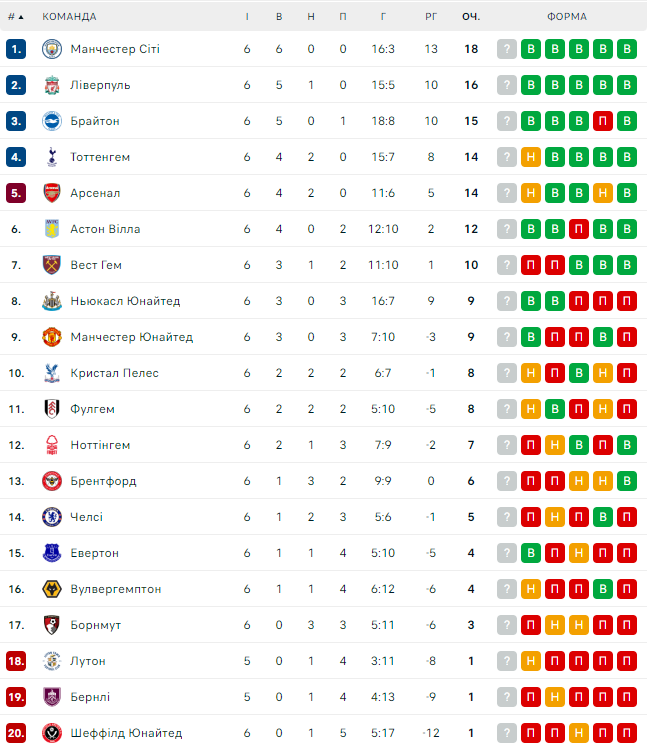Click Sheffield United's position 20 rank badge
Screen dimensions: 648x750
(15, 733)
